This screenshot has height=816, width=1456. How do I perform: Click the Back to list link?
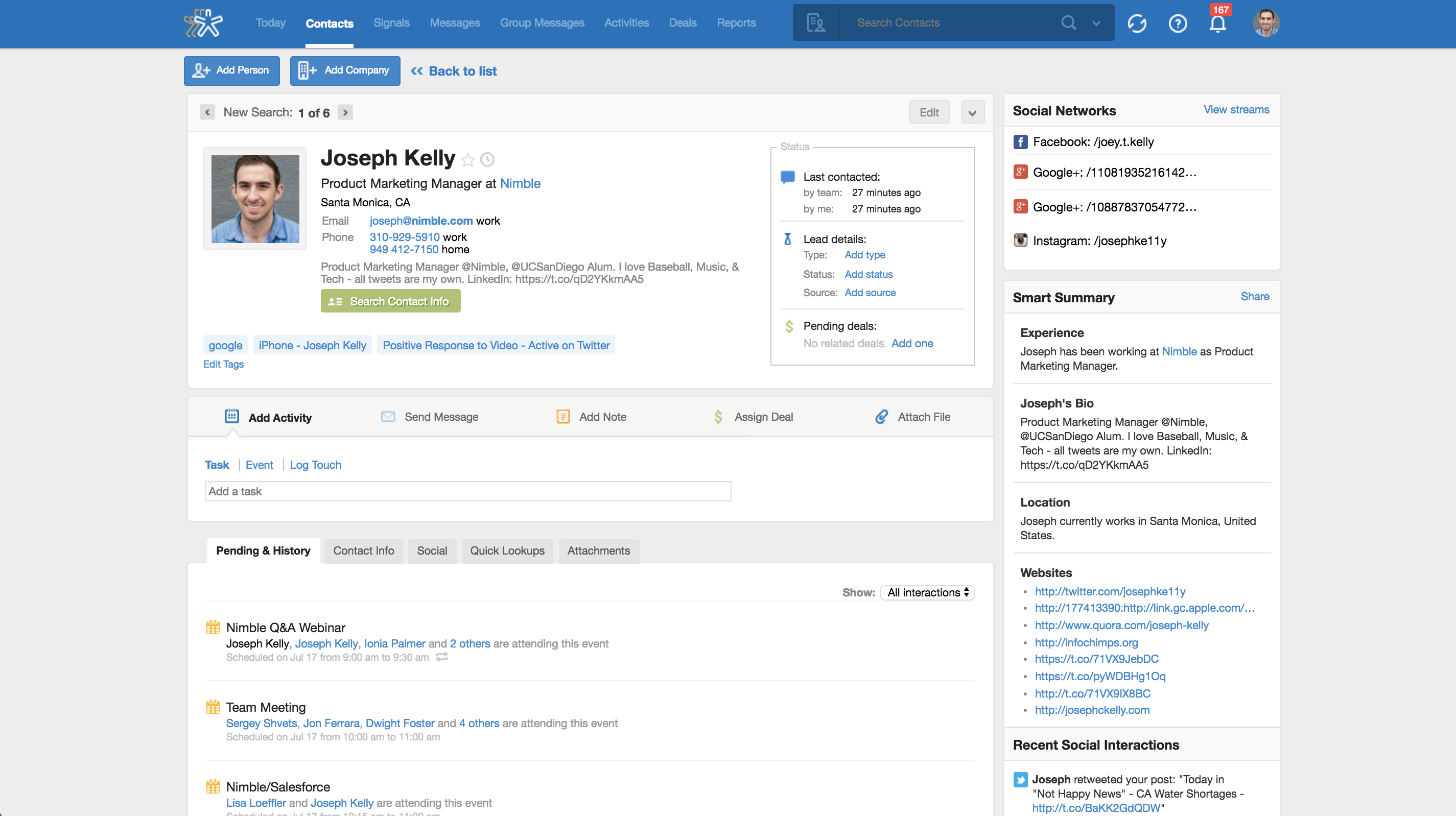click(454, 71)
